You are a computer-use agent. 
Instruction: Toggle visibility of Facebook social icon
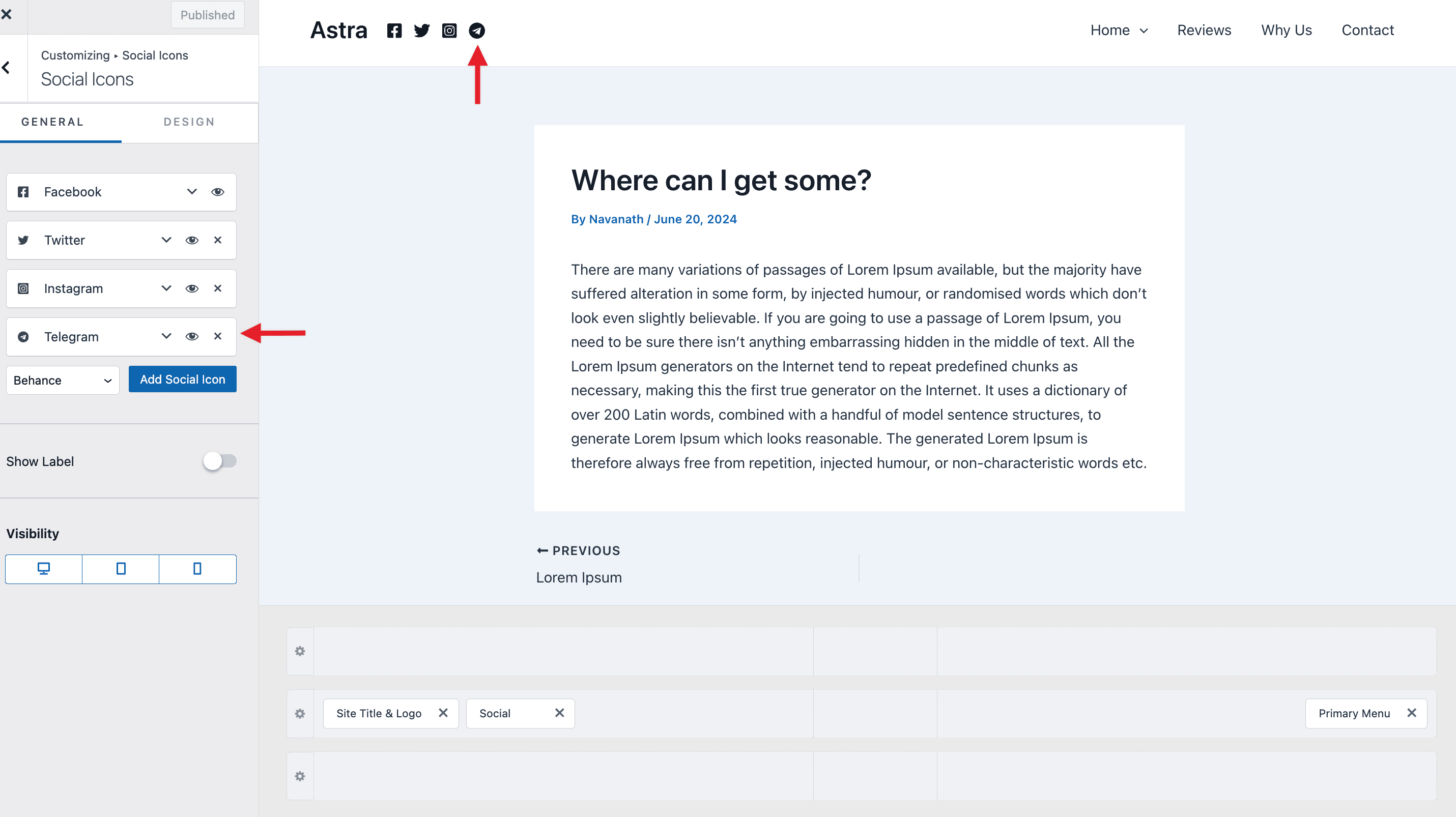[x=218, y=191]
